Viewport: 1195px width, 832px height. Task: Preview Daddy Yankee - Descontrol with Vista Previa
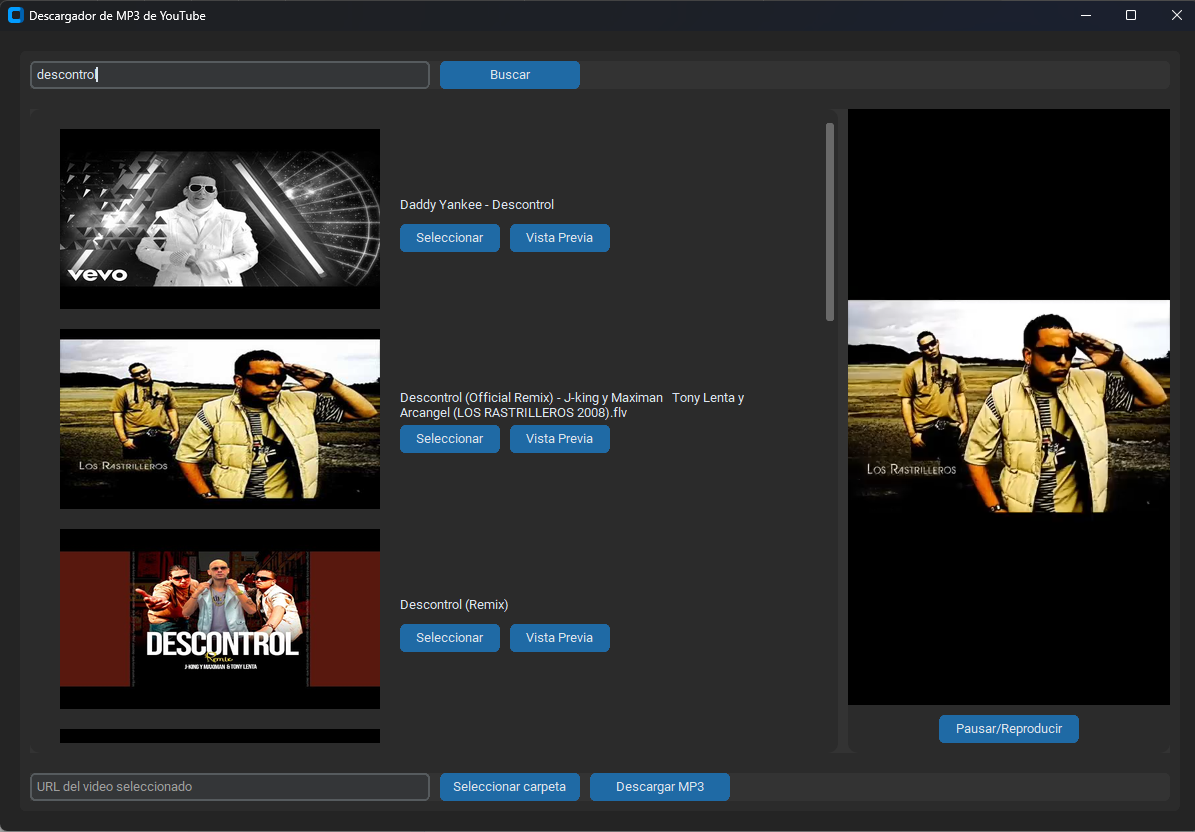click(559, 238)
